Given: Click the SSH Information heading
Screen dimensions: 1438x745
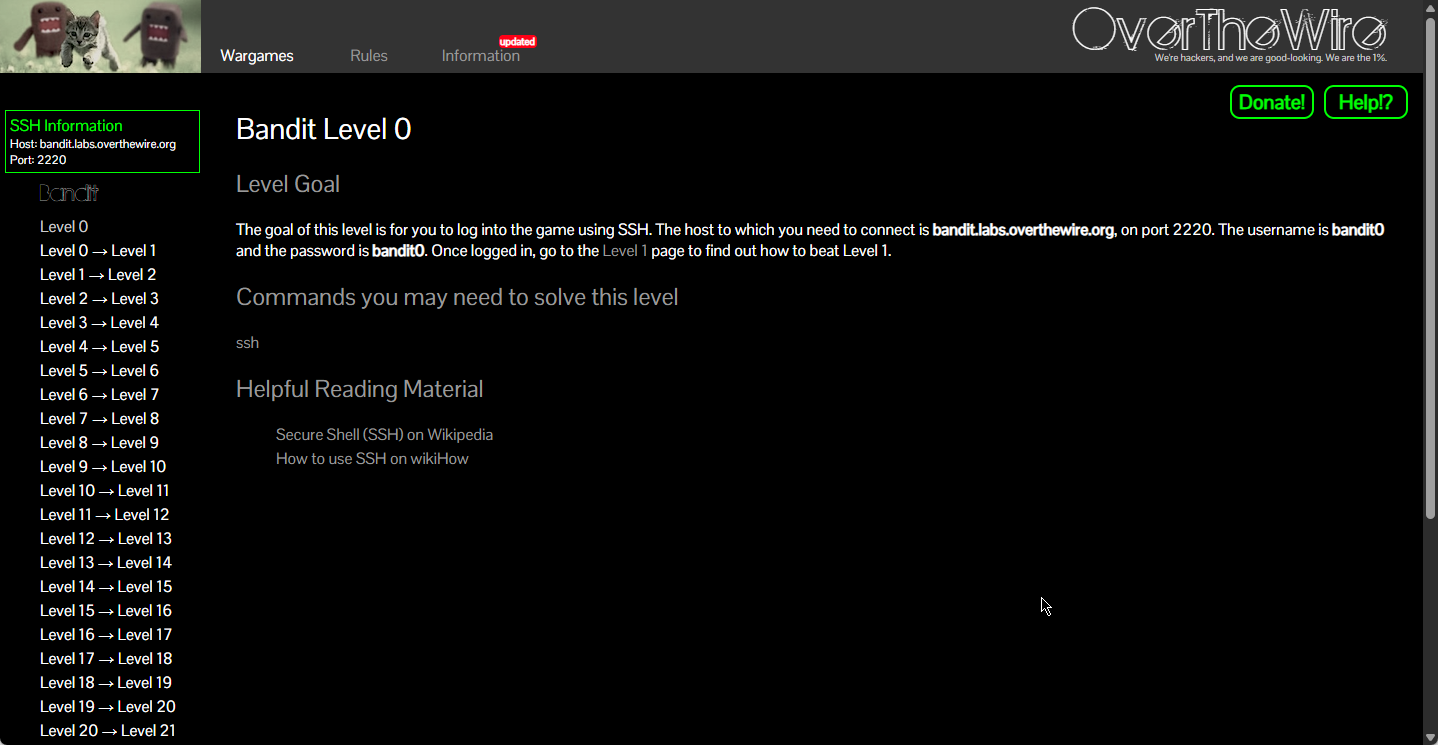Looking at the screenshot, I should pos(66,126).
